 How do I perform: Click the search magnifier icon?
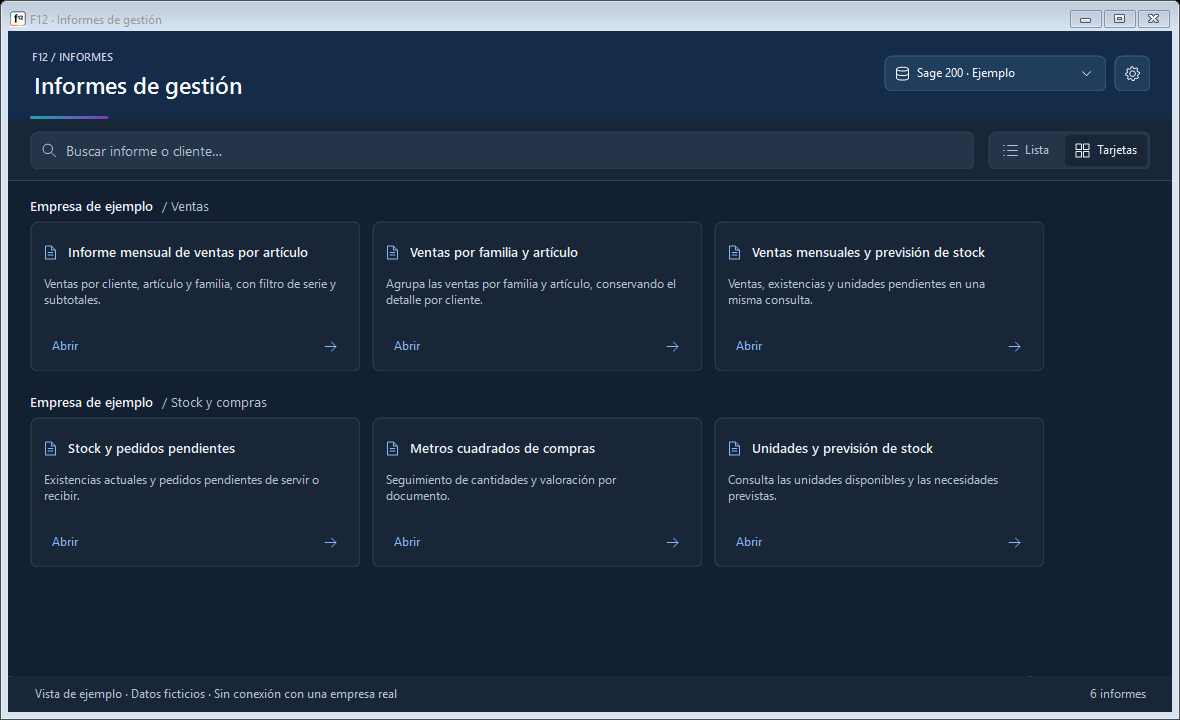(x=49, y=150)
